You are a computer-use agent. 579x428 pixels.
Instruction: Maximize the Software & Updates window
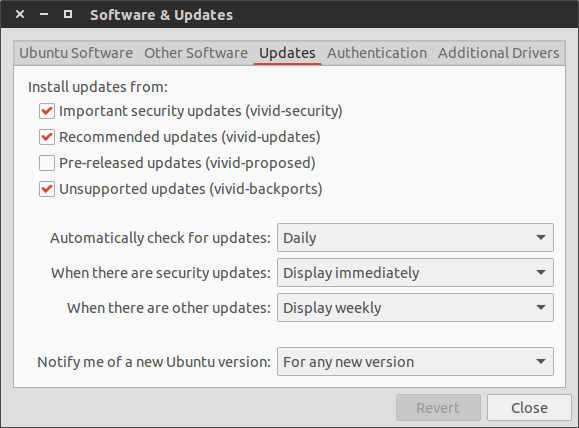tap(68, 14)
